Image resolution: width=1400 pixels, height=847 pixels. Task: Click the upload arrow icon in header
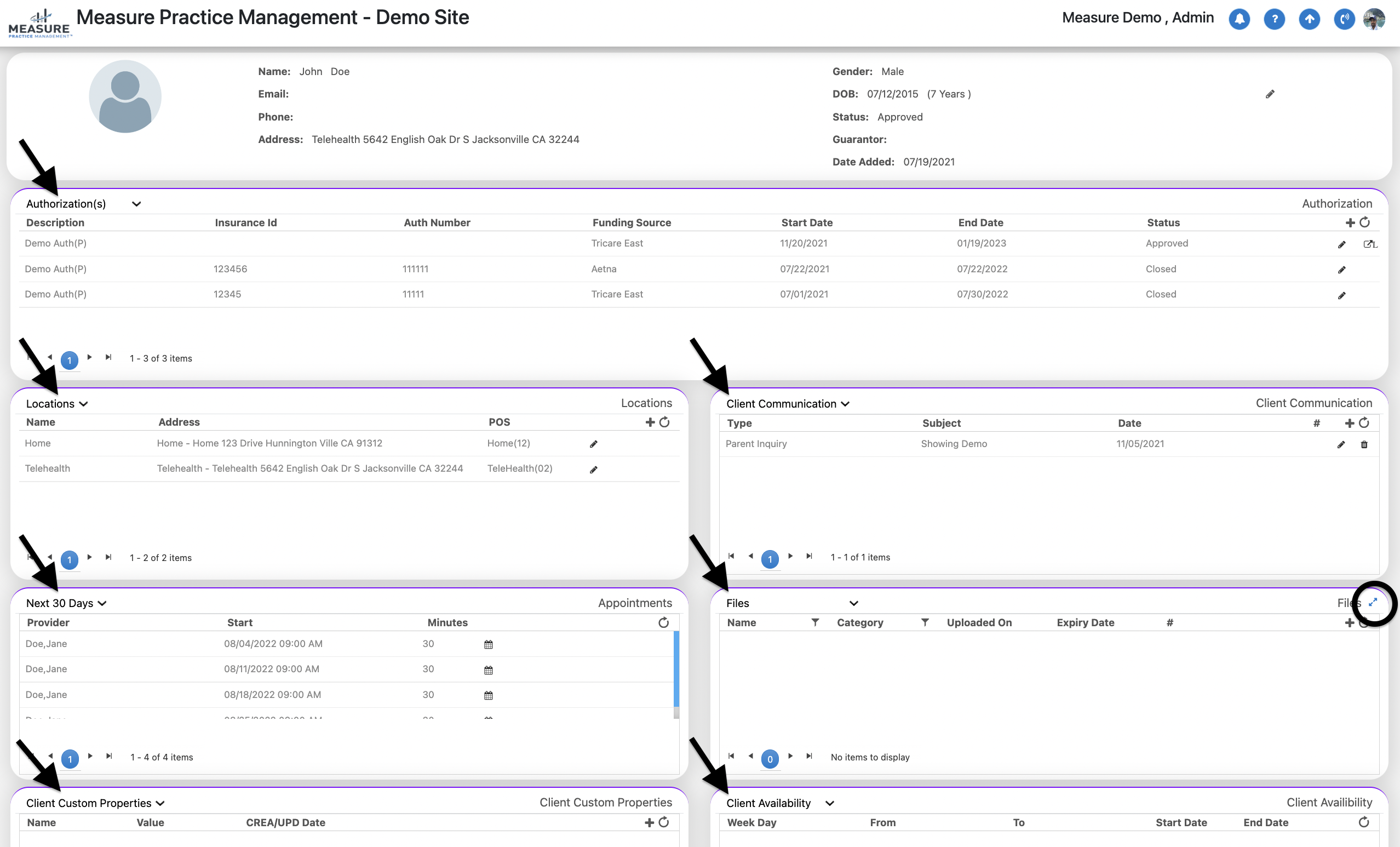click(1309, 19)
